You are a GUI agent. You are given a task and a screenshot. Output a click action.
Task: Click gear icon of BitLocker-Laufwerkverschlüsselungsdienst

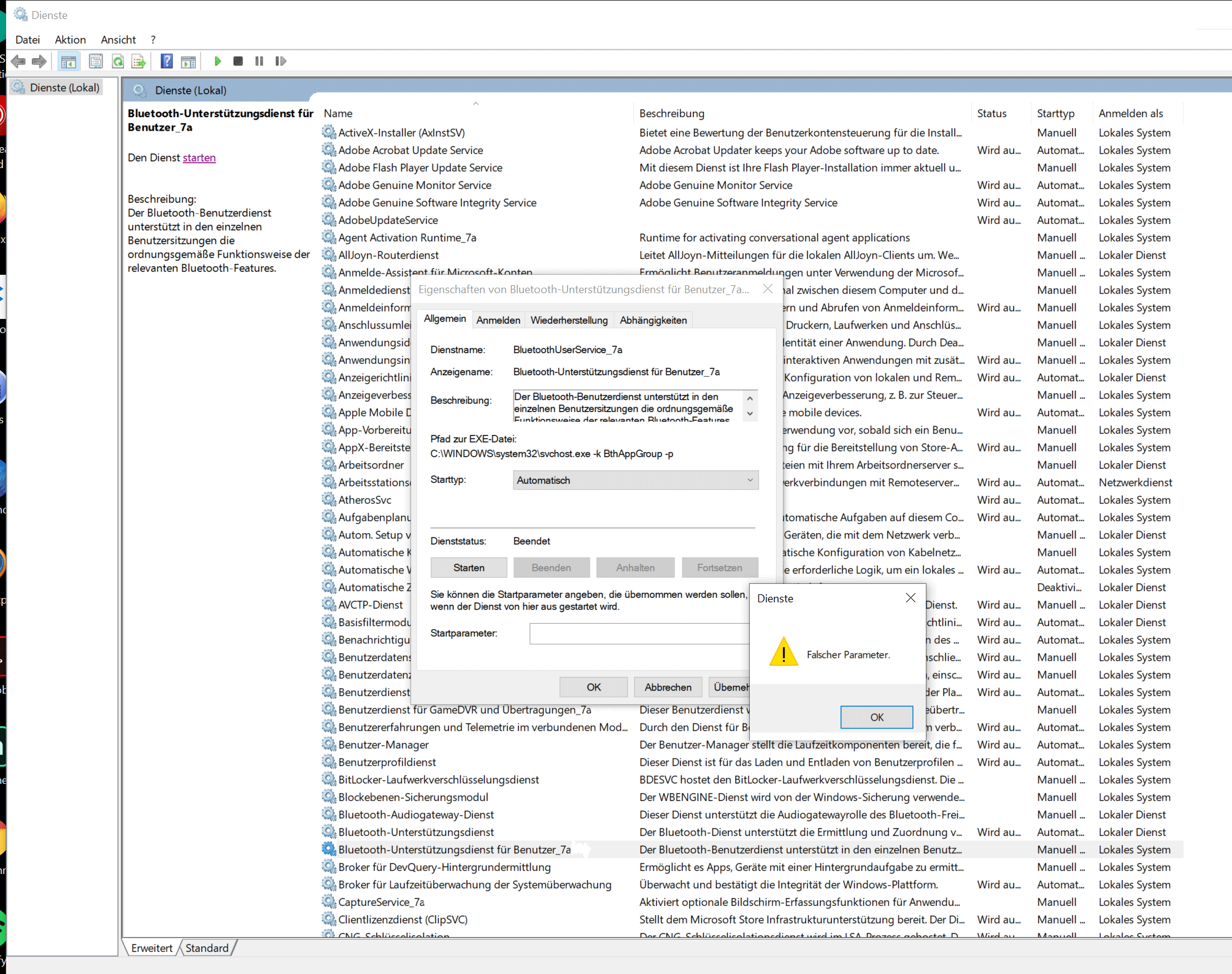point(329,779)
